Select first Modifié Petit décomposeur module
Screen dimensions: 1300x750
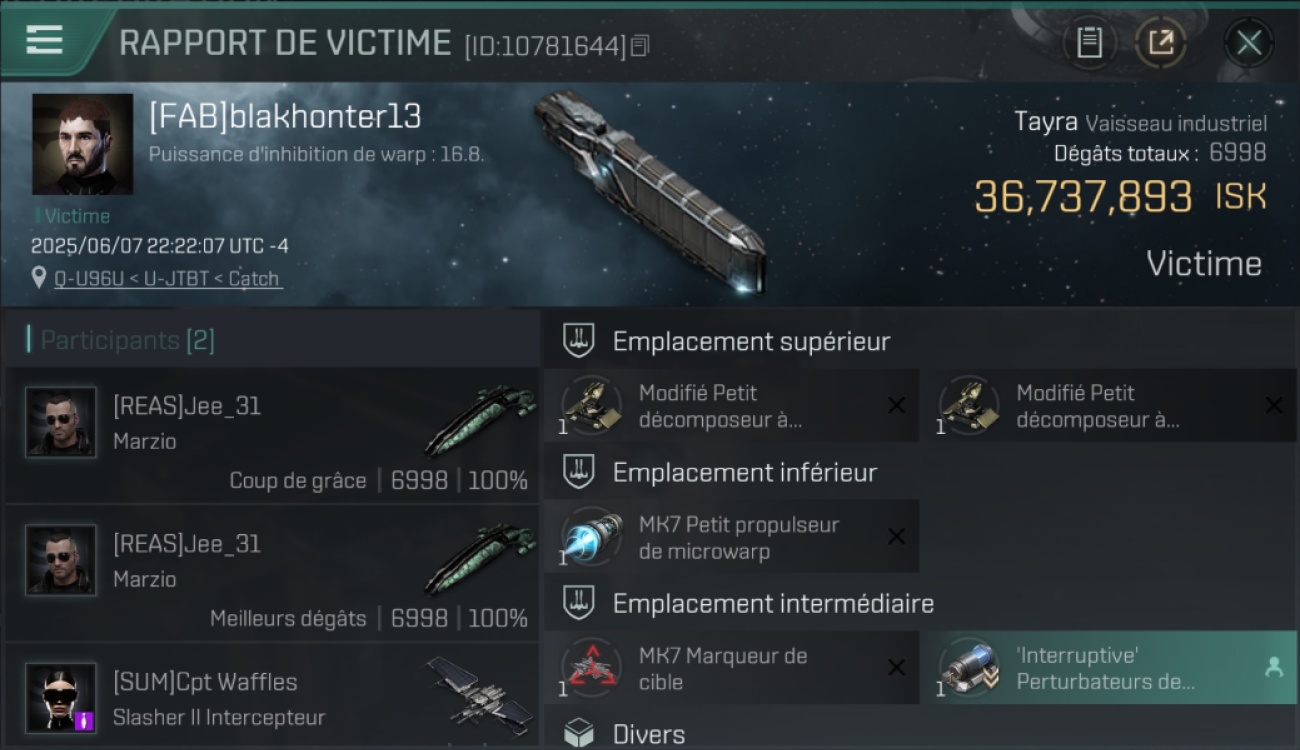pos(731,406)
